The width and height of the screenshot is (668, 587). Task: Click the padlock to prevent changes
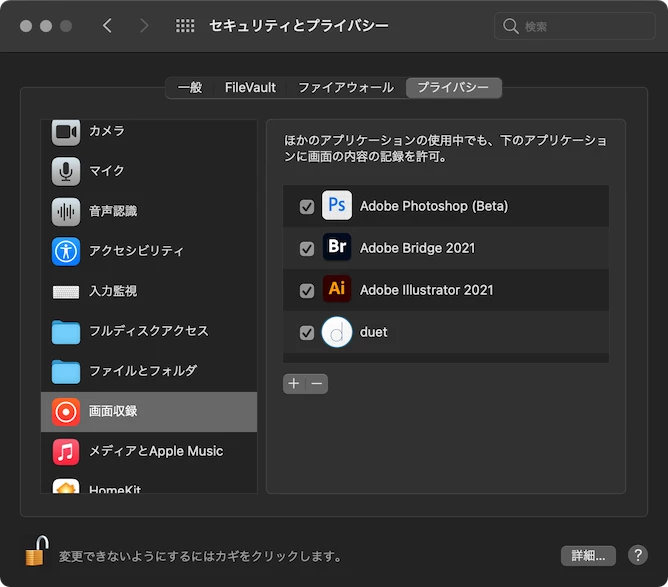coord(37,551)
